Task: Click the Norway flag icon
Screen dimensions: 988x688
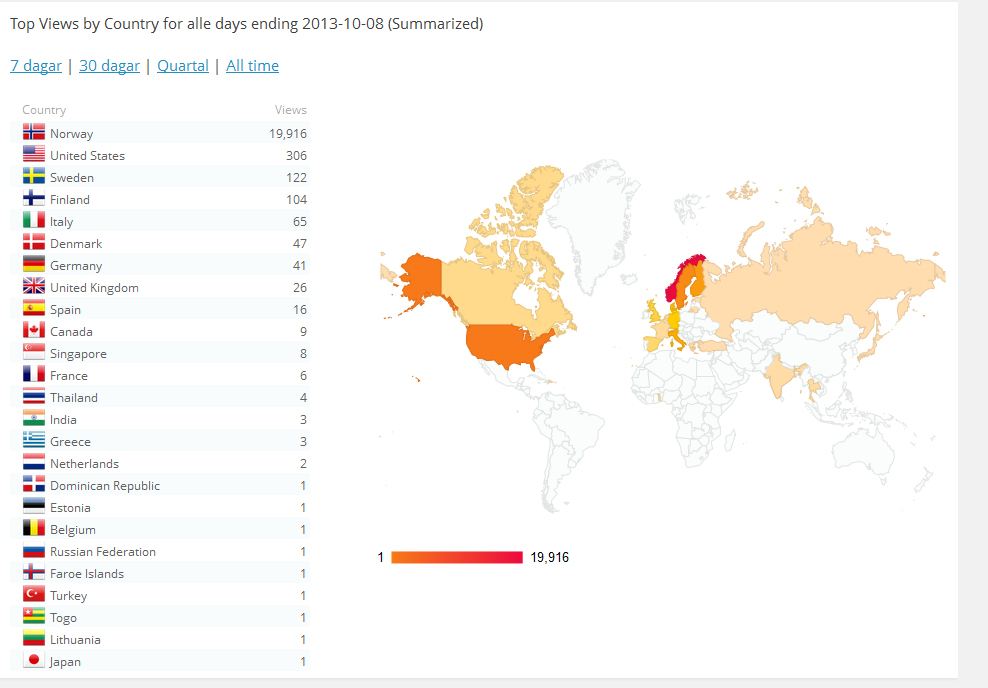Action: tap(34, 132)
